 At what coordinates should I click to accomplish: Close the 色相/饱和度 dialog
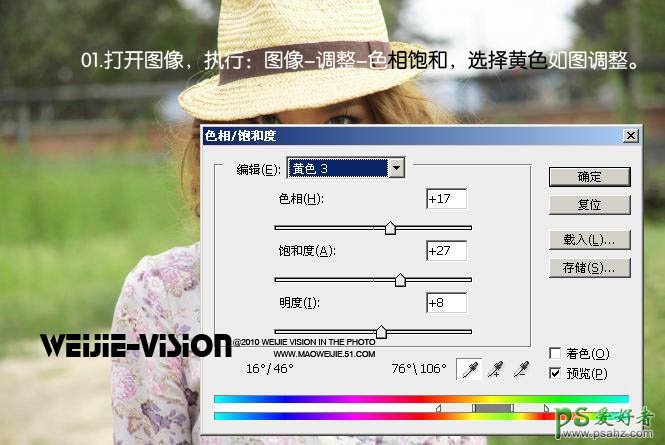(629, 135)
